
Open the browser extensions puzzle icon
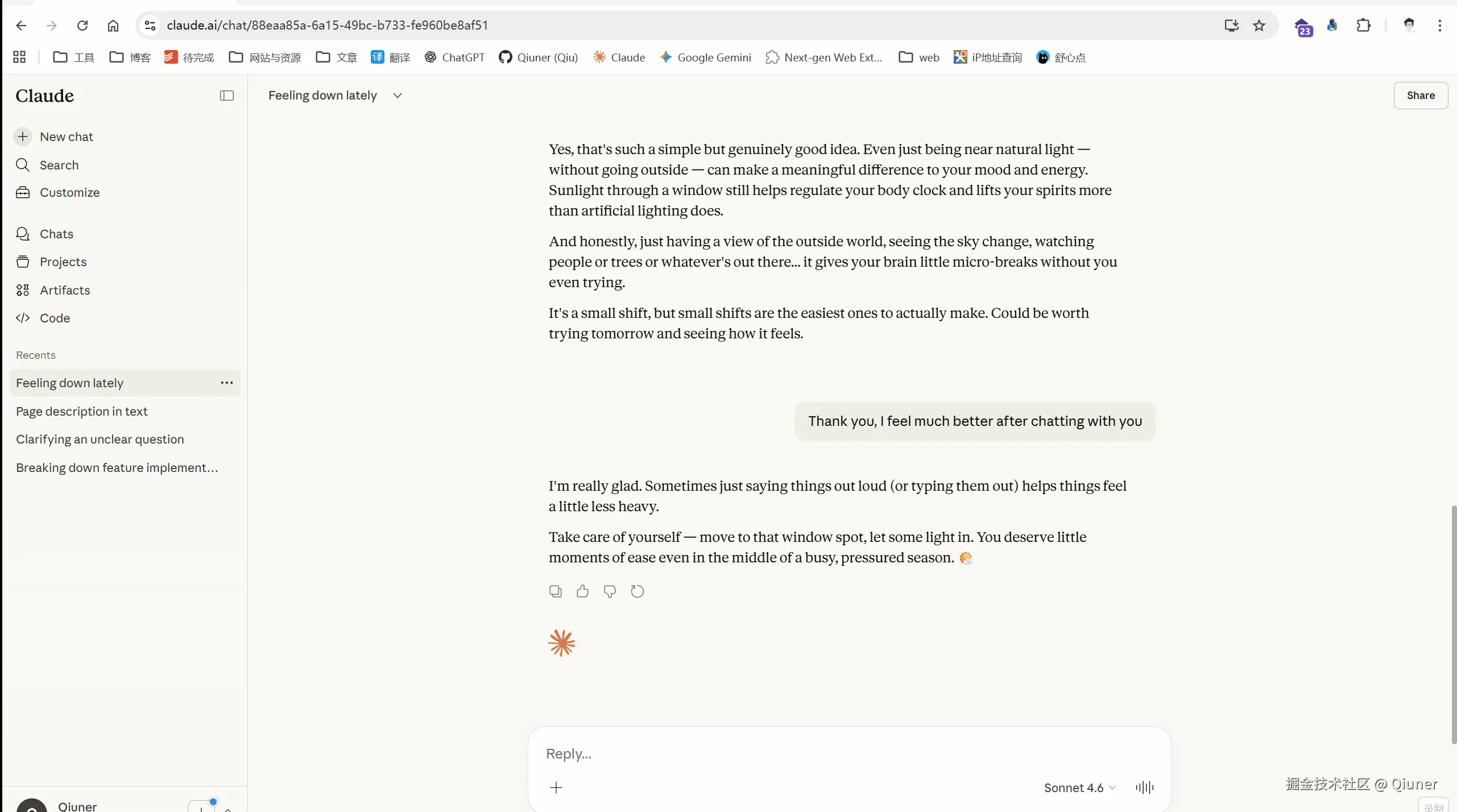[1363, 25]
